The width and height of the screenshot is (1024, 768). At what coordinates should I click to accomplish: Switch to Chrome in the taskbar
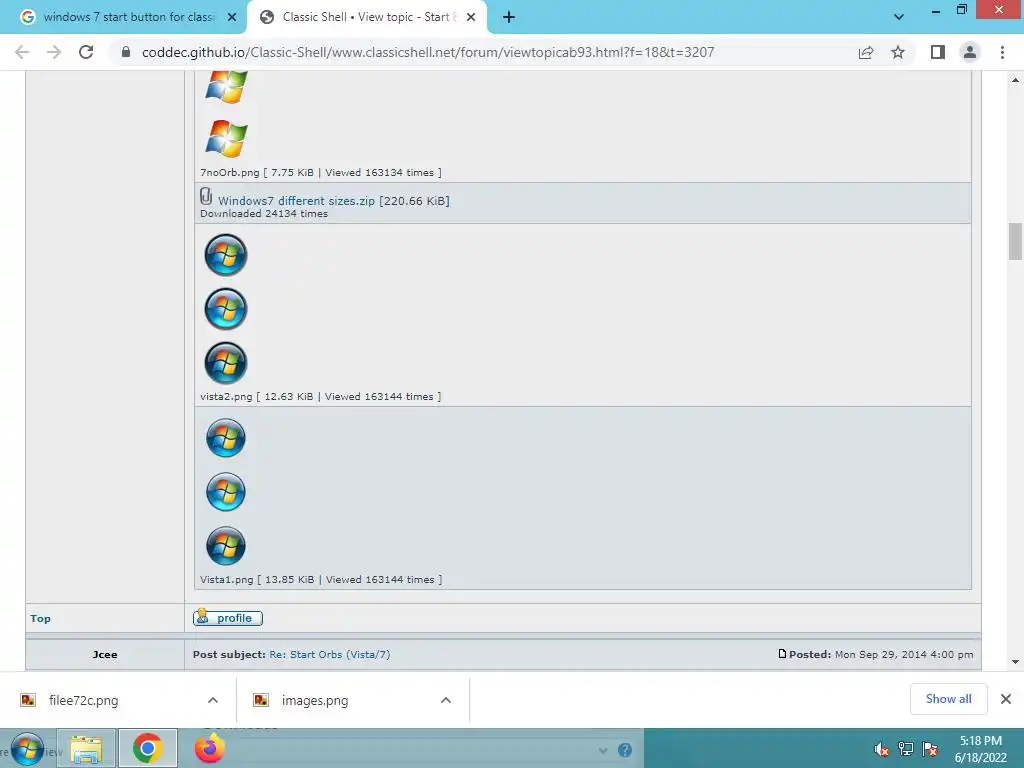click(x=148, y=748)
